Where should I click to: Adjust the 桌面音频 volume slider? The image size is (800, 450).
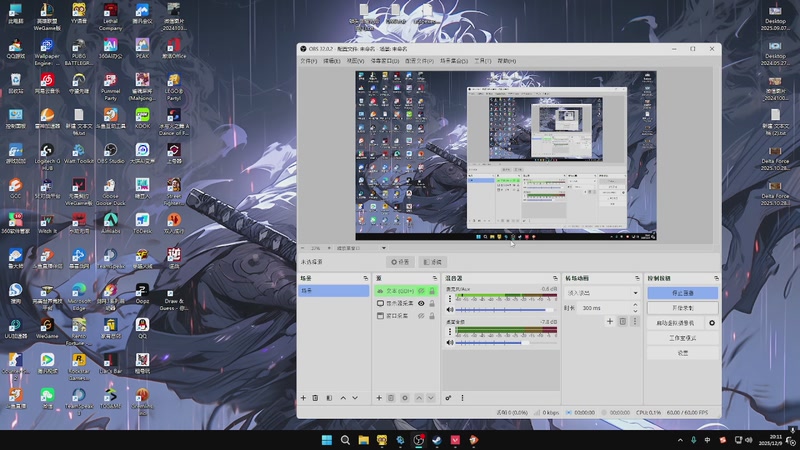click(x=505, y=342)
